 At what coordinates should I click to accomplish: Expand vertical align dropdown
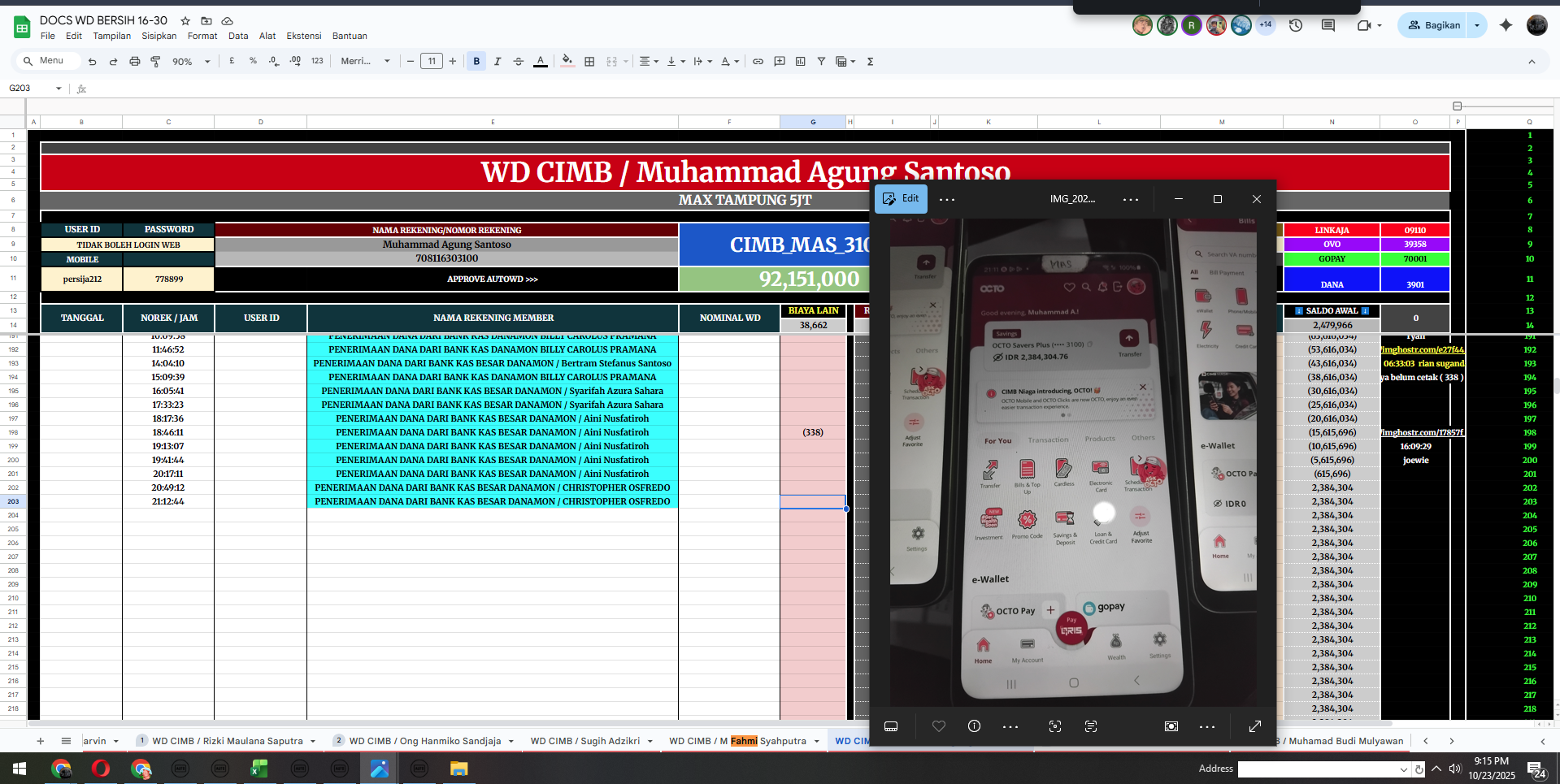tap(676, 61)
